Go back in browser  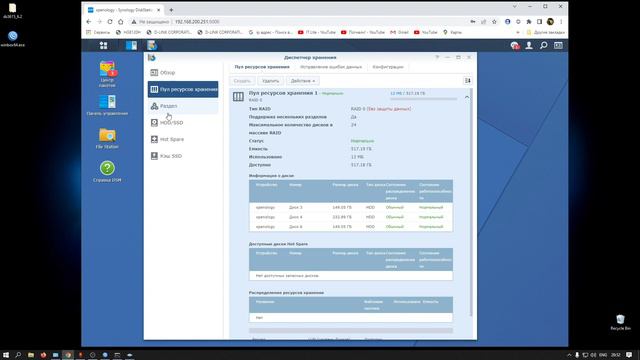coord(89,22)
